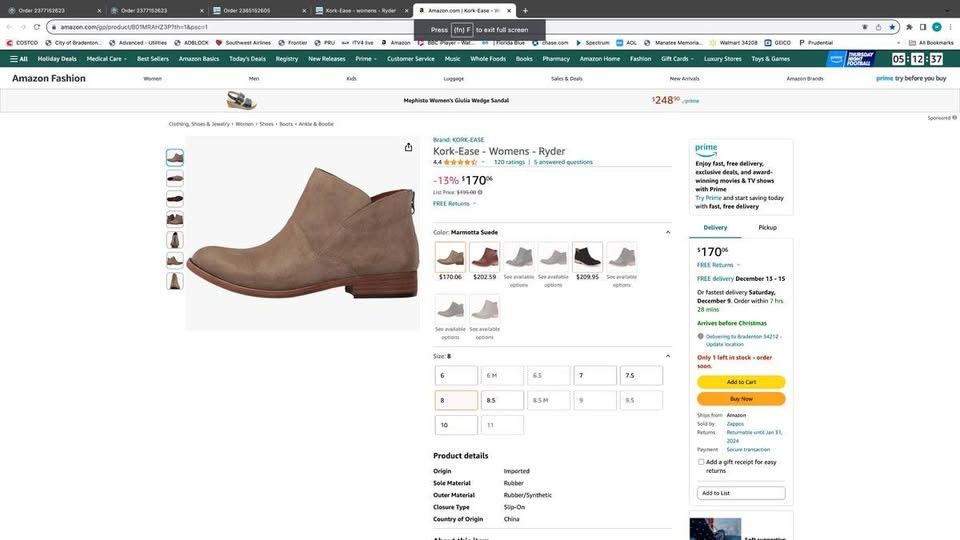This screenshot has height=540, width=960.
Task: Click the share icon above the boot image
Action: tap(408, 147)
